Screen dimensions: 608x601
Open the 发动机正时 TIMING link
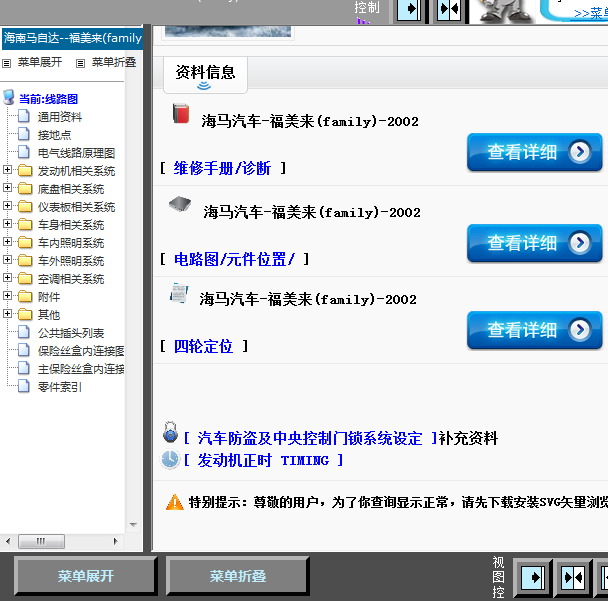(263, 460)
